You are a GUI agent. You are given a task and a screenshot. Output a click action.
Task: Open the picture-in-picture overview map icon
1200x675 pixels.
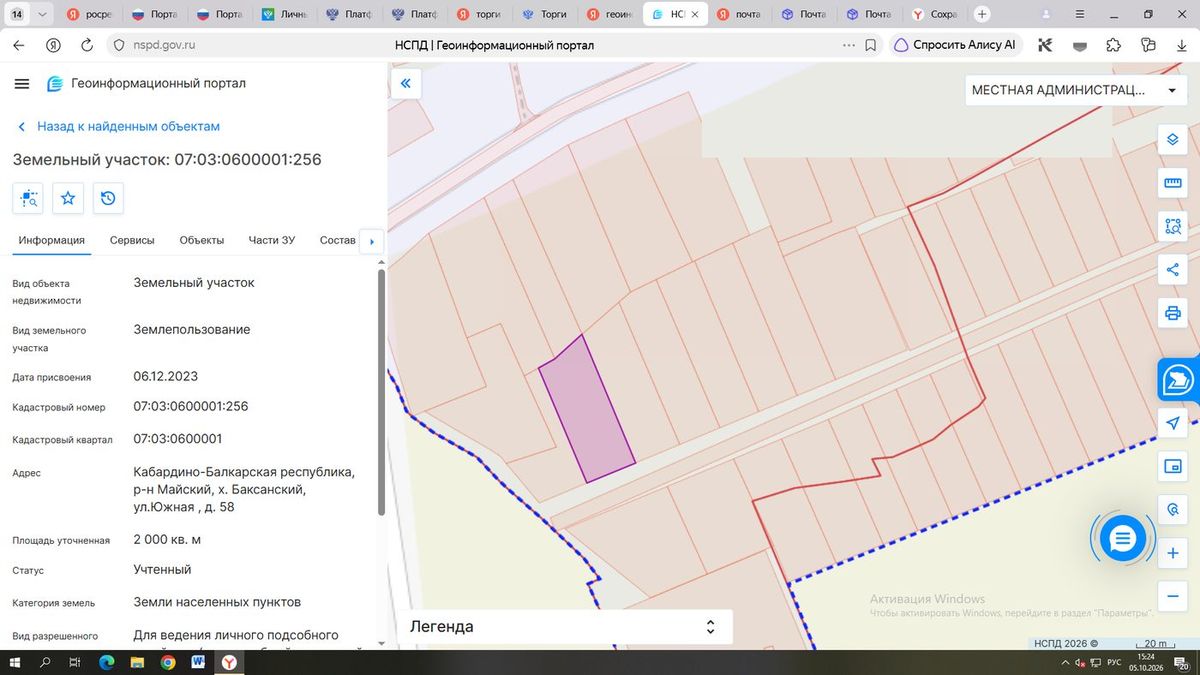click(1173, 466)
